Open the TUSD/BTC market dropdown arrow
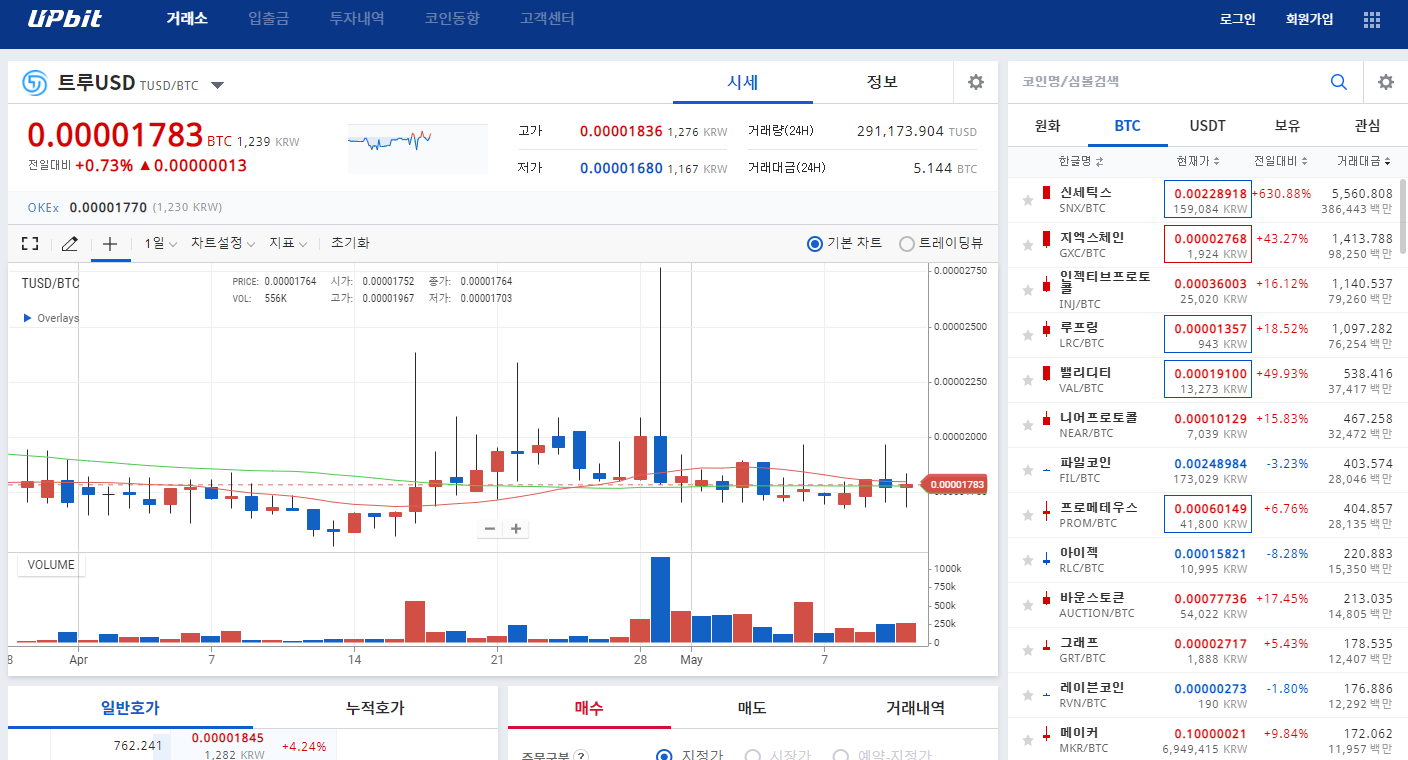Viewport: 1408px width, 760px height. [217, 85]
